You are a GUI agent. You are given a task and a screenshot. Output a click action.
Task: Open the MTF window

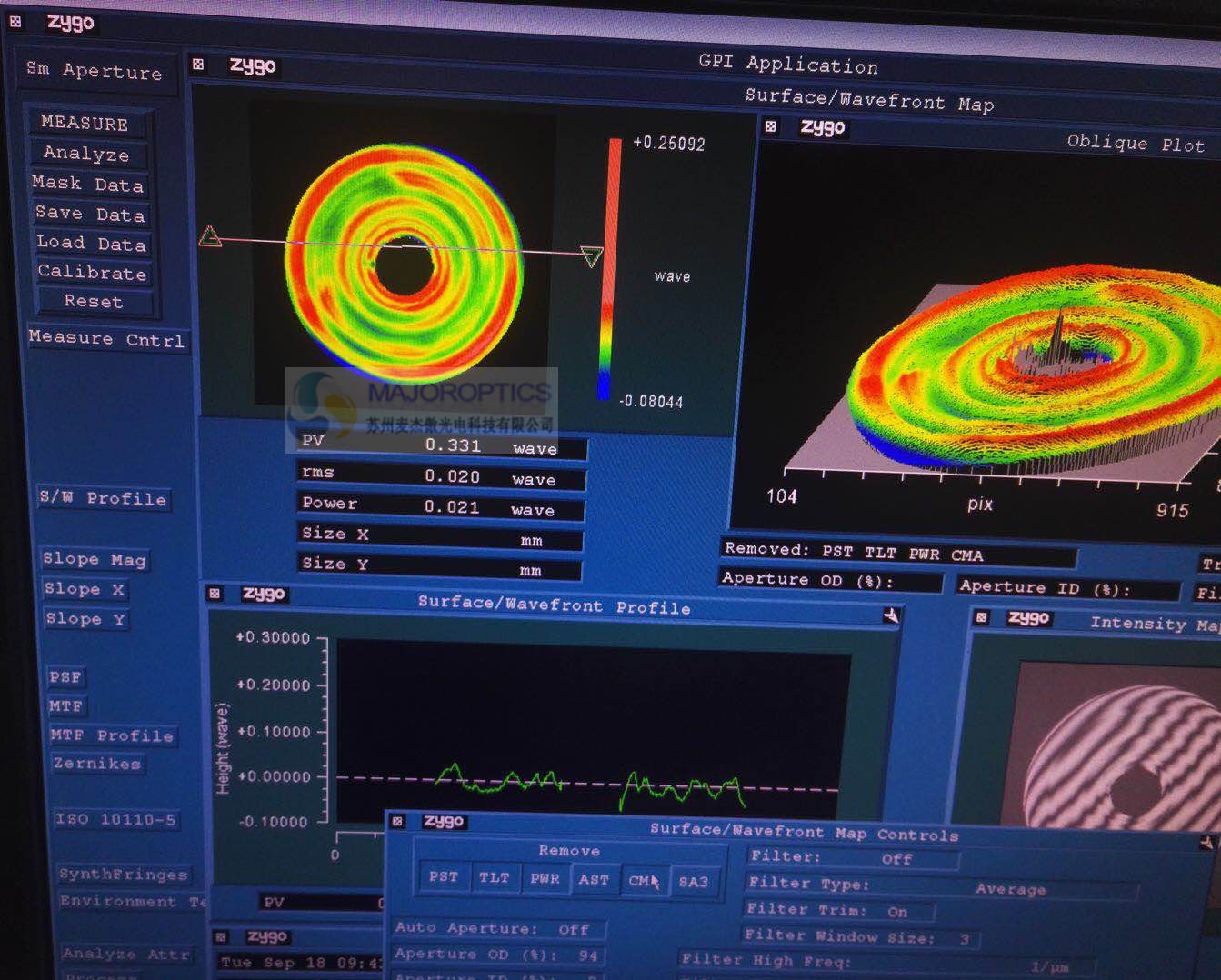(65, 705)
